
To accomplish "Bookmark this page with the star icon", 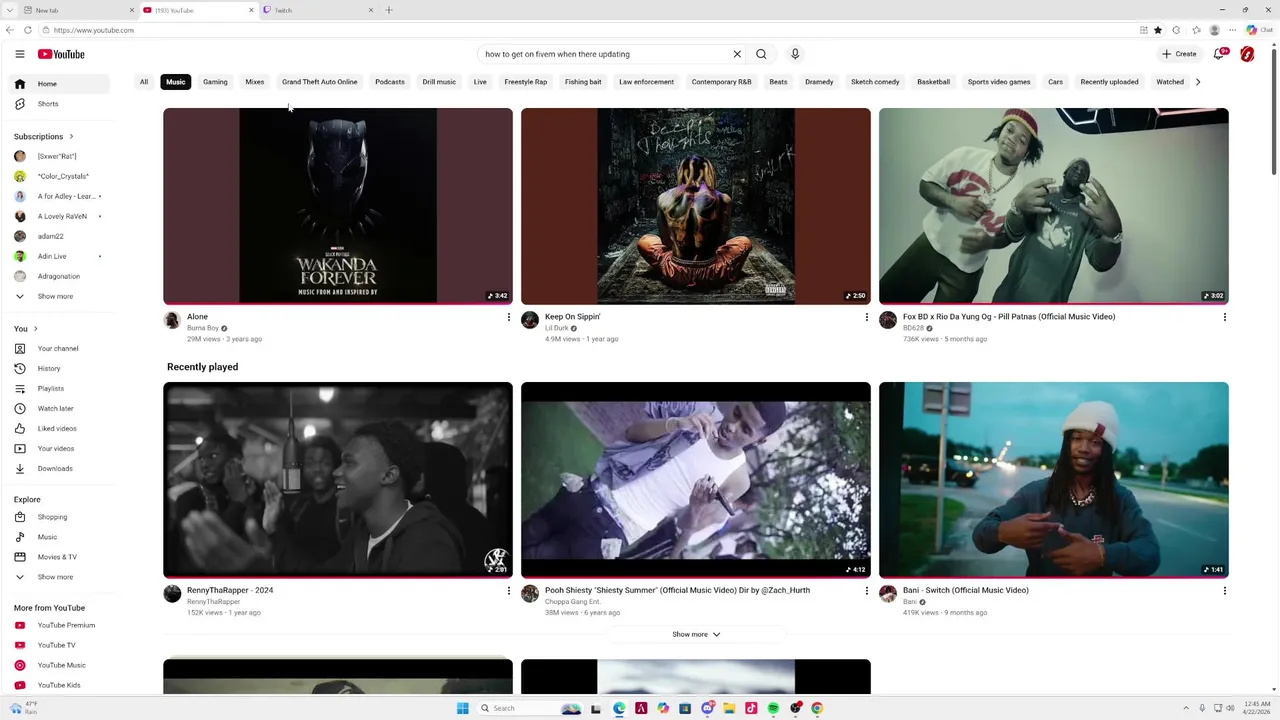I will click(x=1158, y=30).
